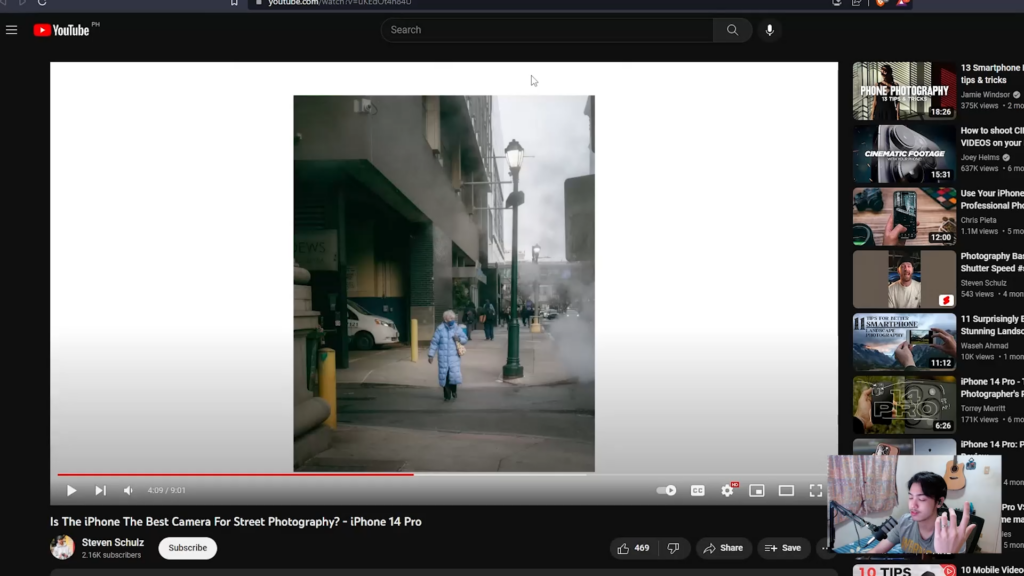
Task: Open Chris Pieta 12:00 video thumbnail
Action: pyautogui.click(x=904, y=216)
